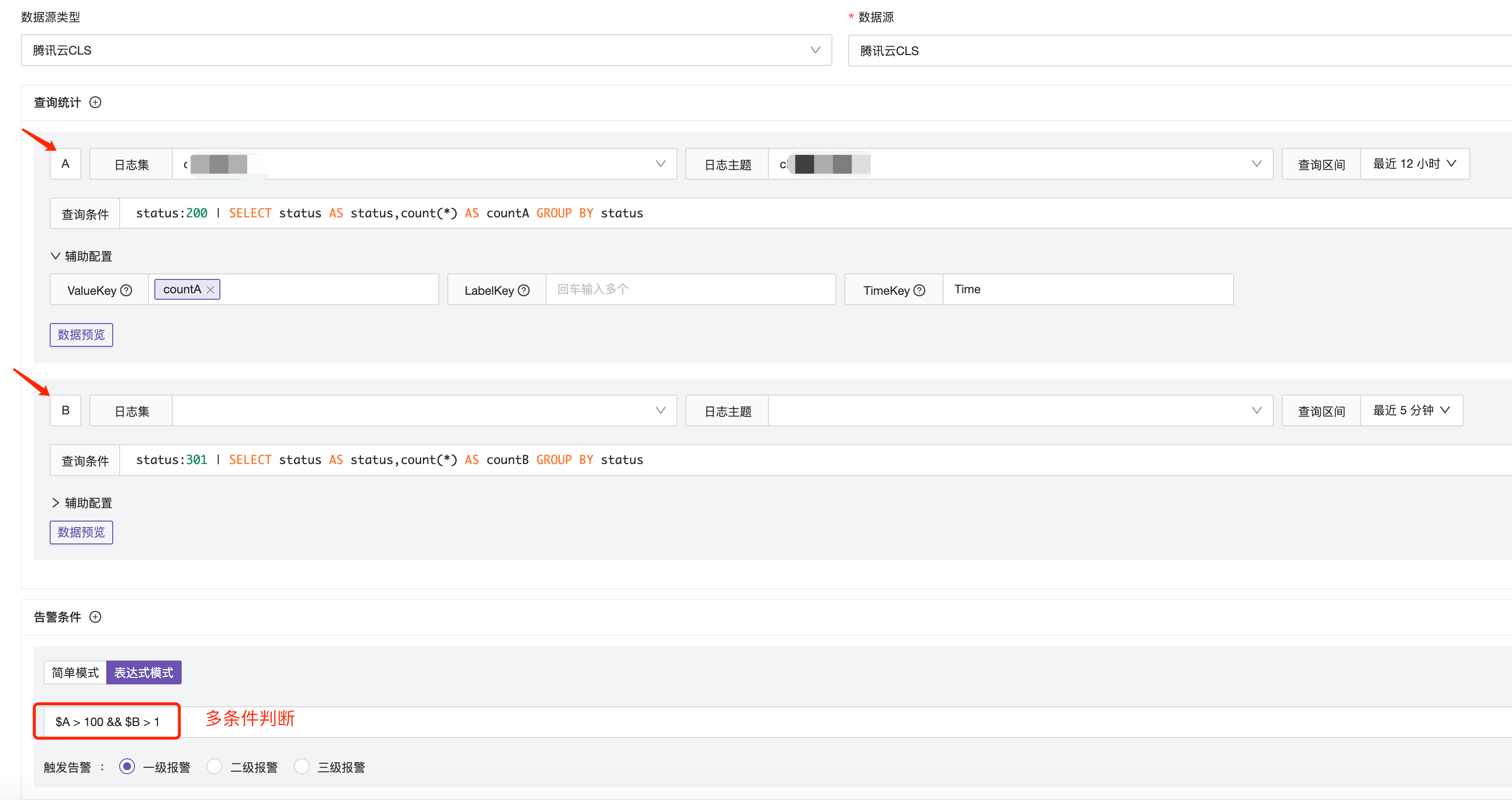The image size is (1512, 800).
Task: Edit query A status:200 condition field
Action: click(x=816, y=213)
